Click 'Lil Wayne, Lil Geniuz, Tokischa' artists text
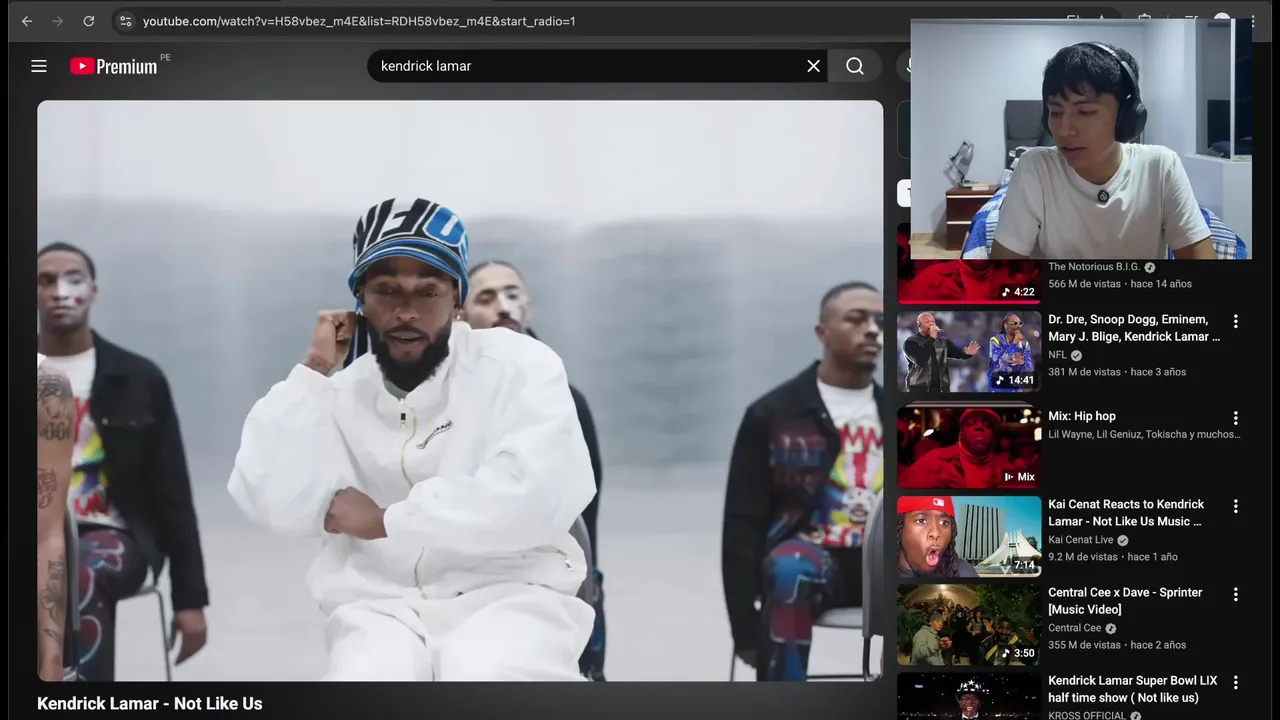The height and width of the screenshot is (720, 1280). pos(1144,435)
